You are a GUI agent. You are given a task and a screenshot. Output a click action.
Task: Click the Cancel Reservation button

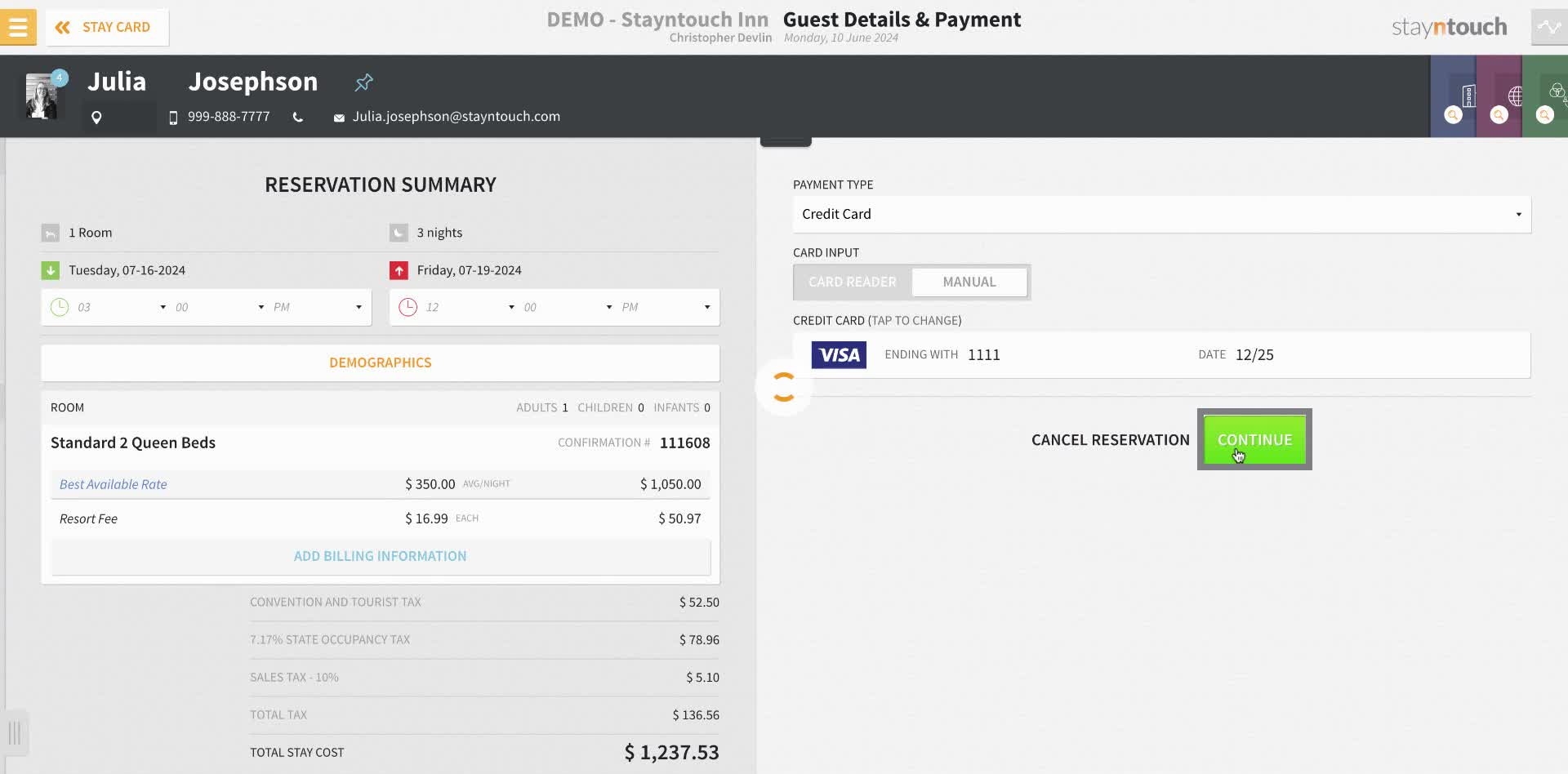(x=1110, y=439)
